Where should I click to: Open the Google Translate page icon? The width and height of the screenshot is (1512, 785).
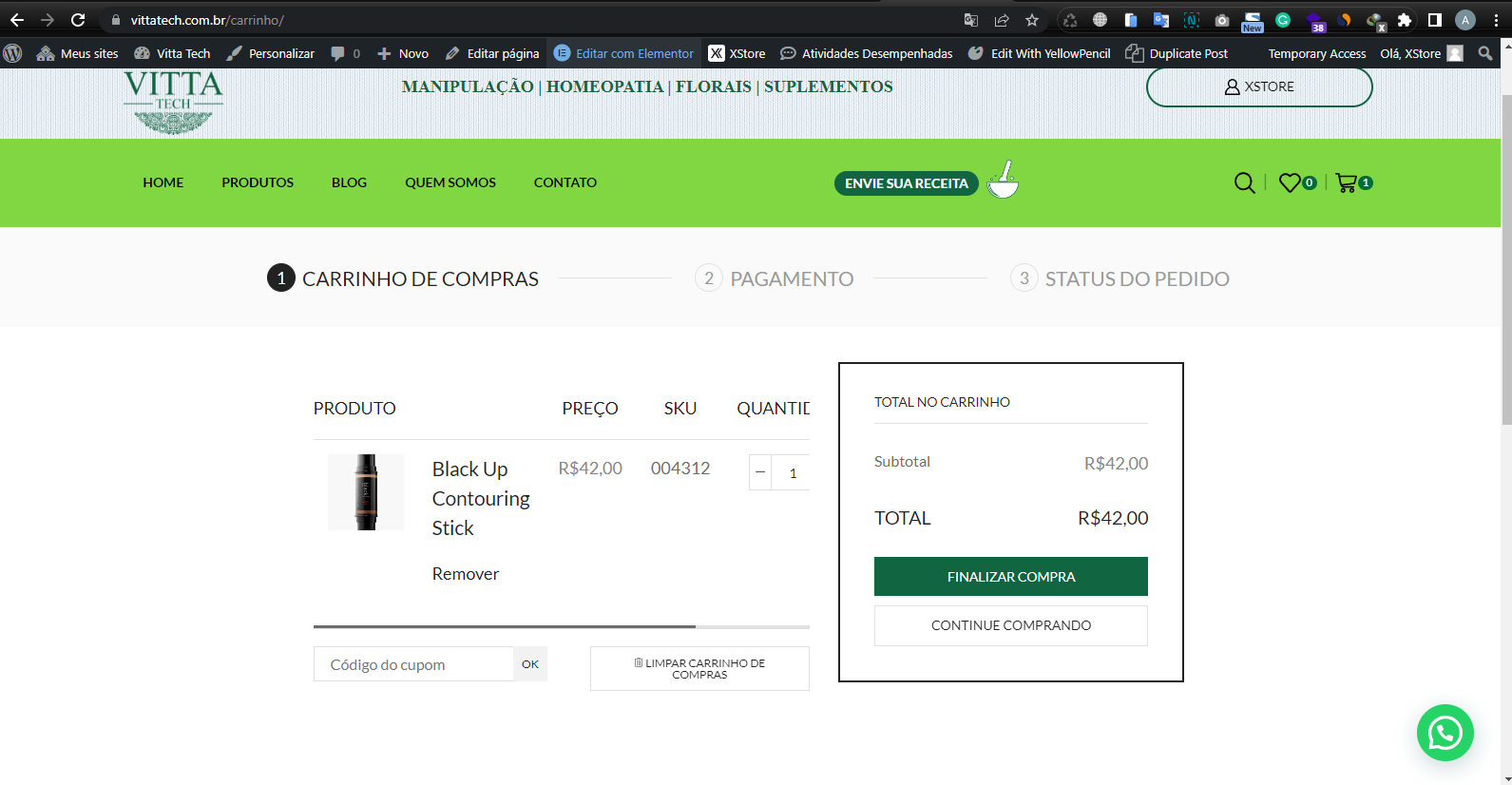point(970,20)
